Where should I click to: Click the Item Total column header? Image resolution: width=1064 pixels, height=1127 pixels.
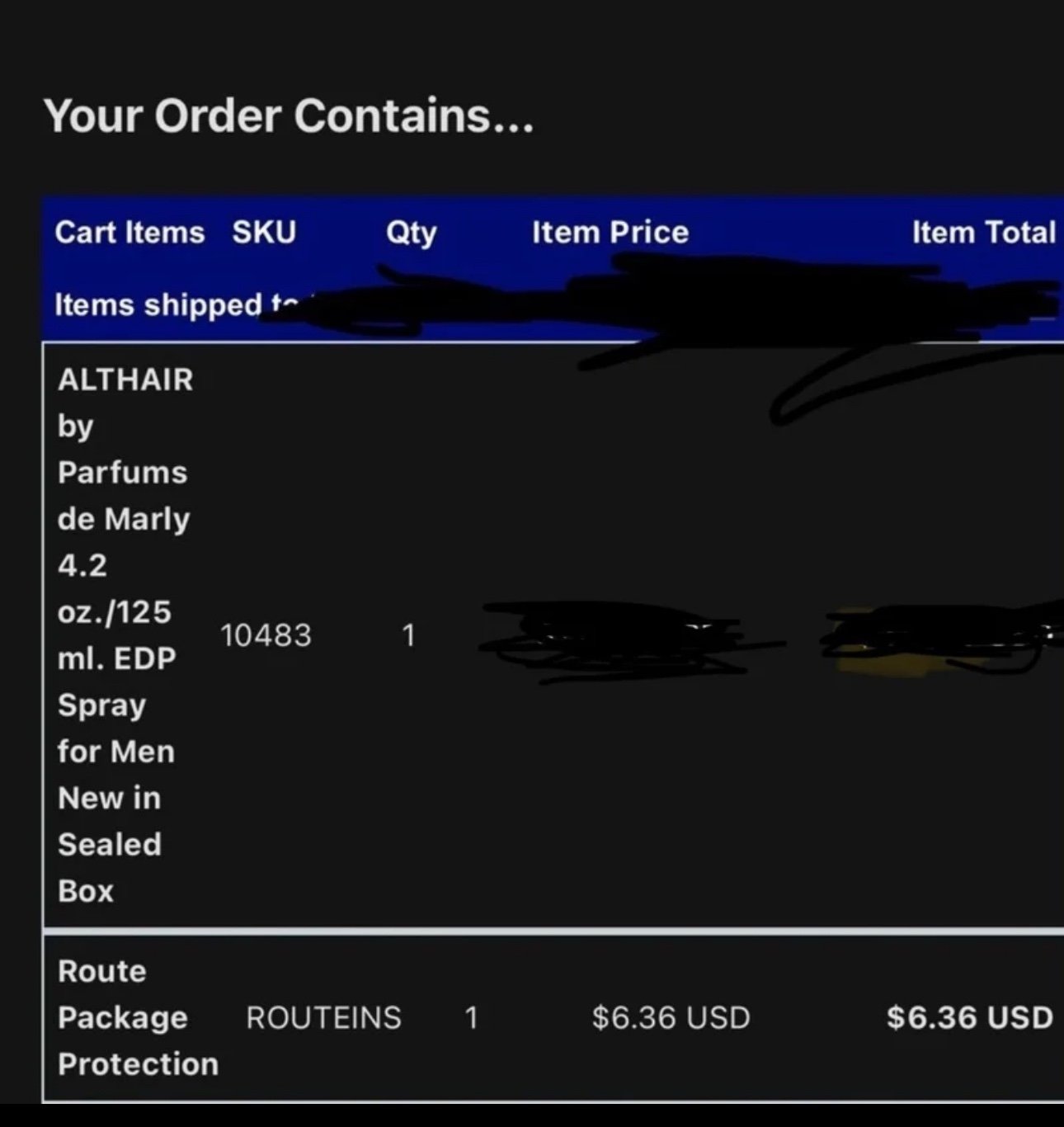coord(984,233)
